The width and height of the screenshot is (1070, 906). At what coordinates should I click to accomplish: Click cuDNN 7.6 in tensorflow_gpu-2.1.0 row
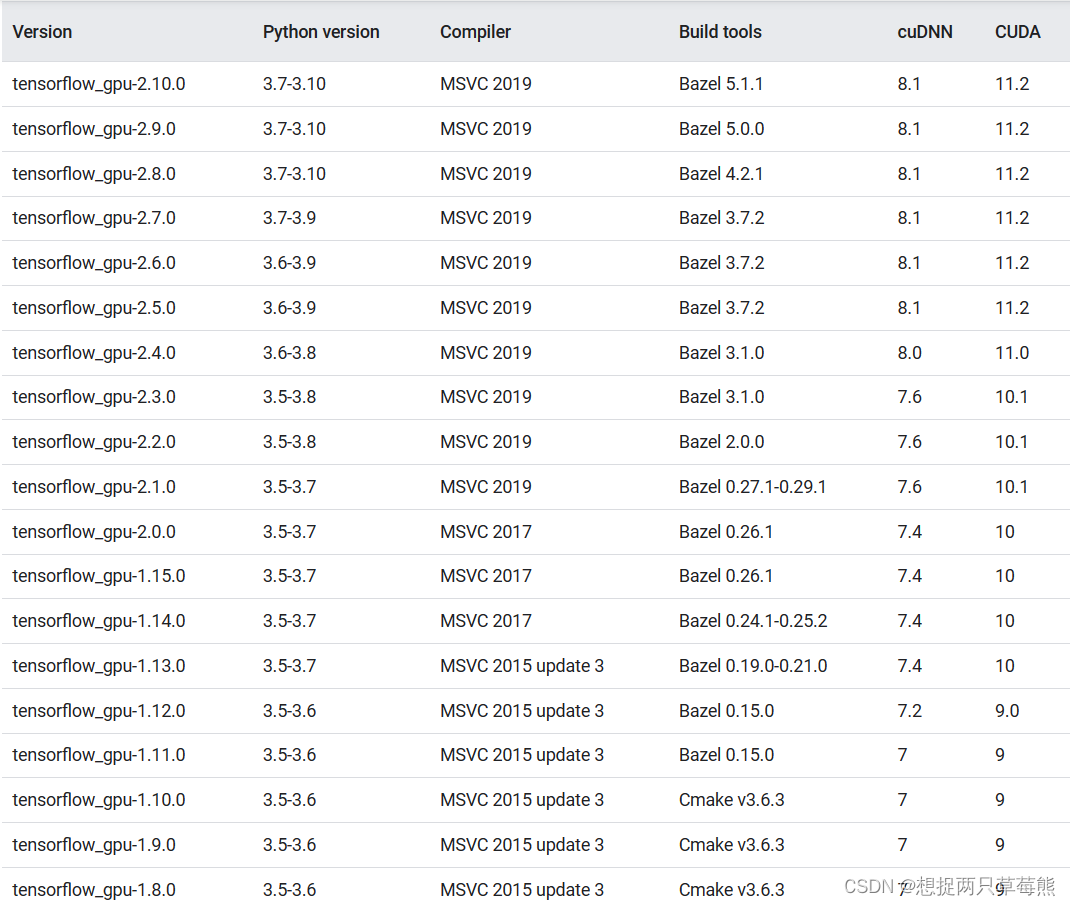coord(910,487)
